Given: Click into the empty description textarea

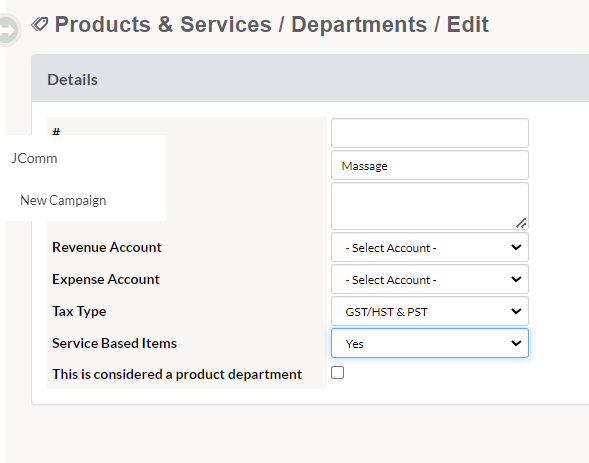Looking at the screenshot, I should click(x=430, y=206).
